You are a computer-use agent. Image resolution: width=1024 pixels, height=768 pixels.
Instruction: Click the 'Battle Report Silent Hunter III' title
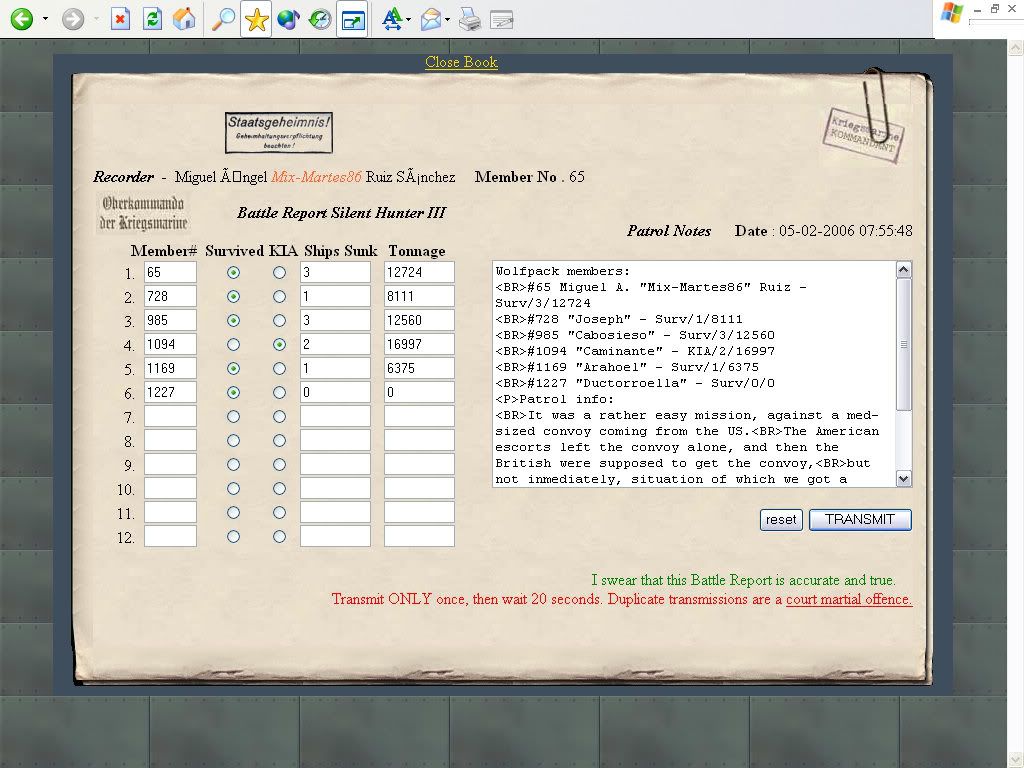point(342,213)
